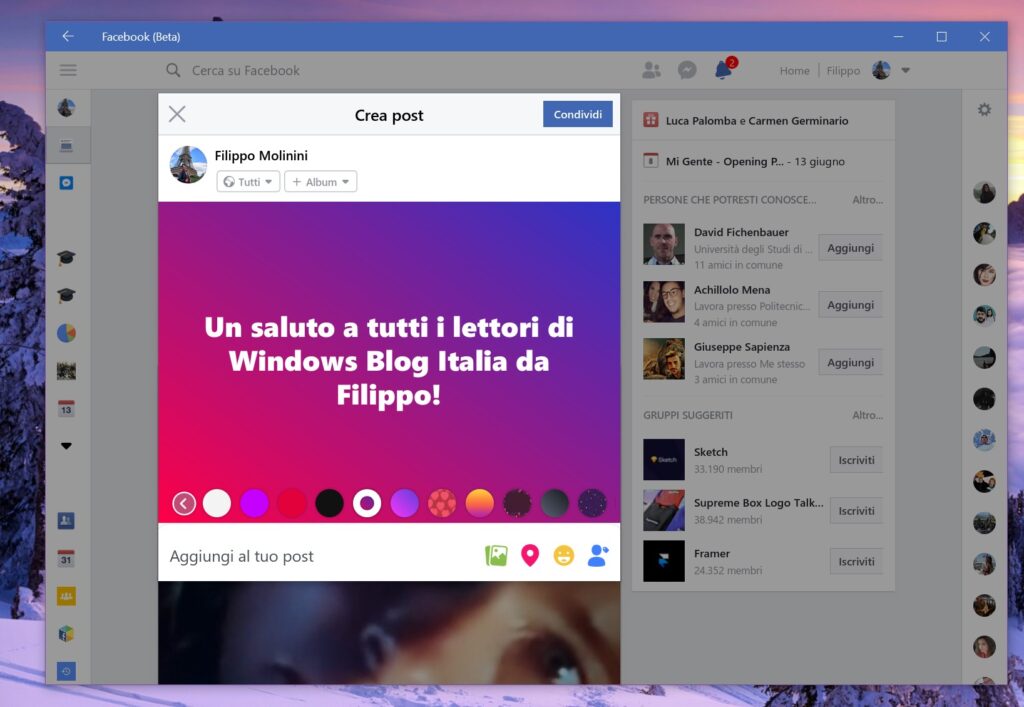1024x707 pixels.
Task: Open the Messenger icon in top bar
Action: [x=687, y=70]
